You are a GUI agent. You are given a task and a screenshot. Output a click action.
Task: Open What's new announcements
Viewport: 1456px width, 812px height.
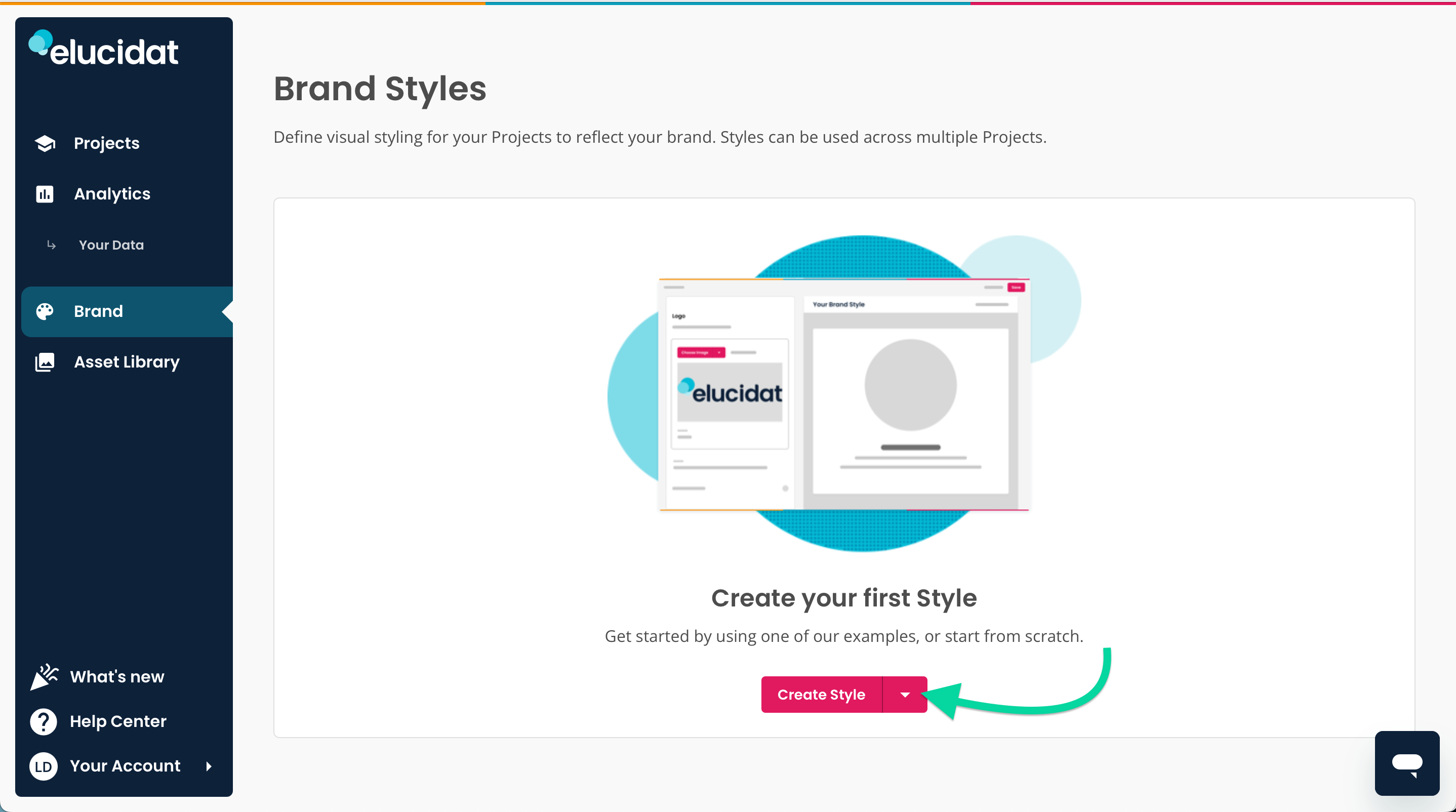pyautogui.click(x=117, y=676)
